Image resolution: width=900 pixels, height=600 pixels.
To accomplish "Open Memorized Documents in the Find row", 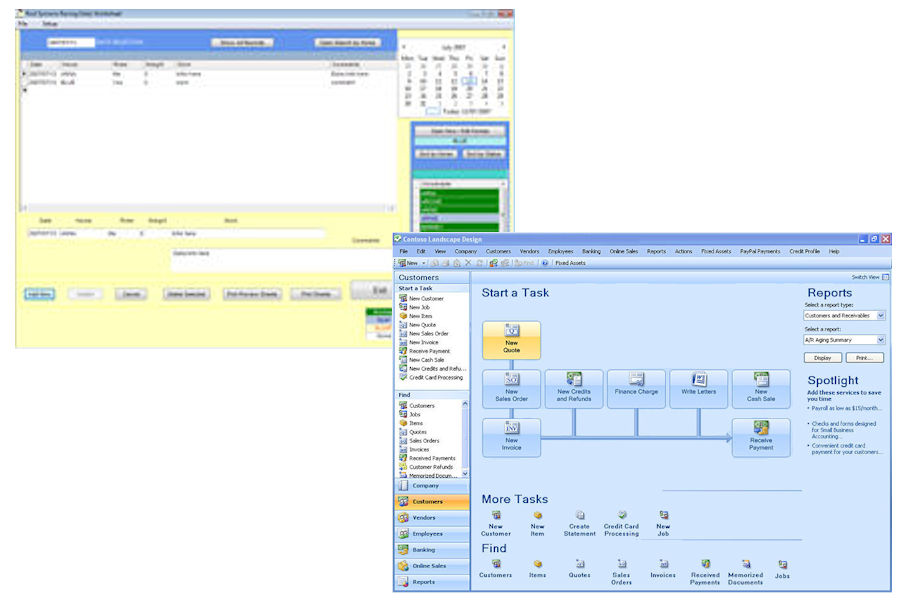I will click(x=745, y=571).
